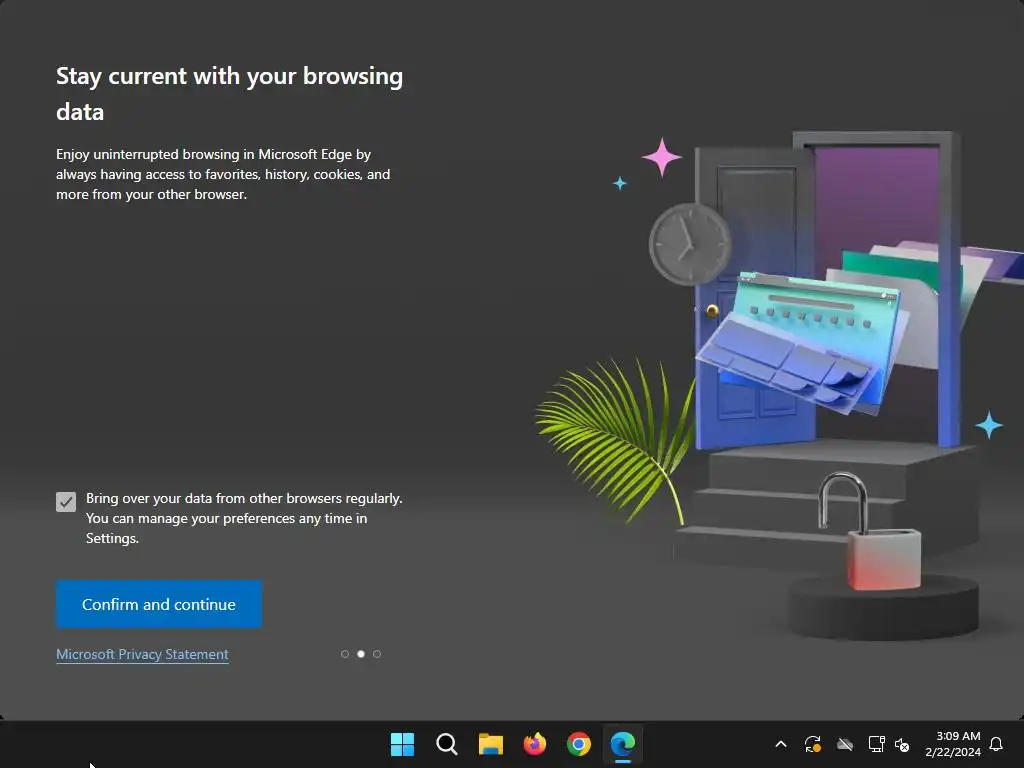Image resolution: width=1024 pixels, height=768 pixels.
Task: Launch Firefox from the taskbar
Action: click(x=535, y=744)
